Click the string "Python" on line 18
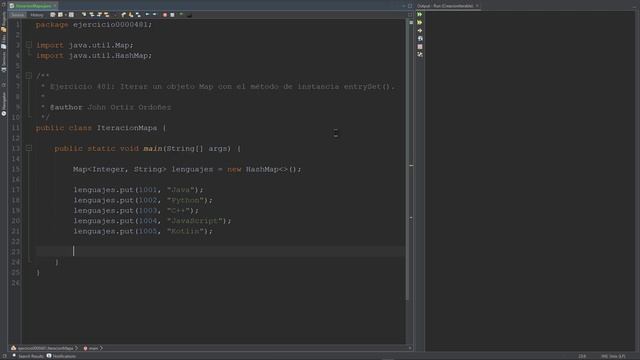 click(185, 200)
